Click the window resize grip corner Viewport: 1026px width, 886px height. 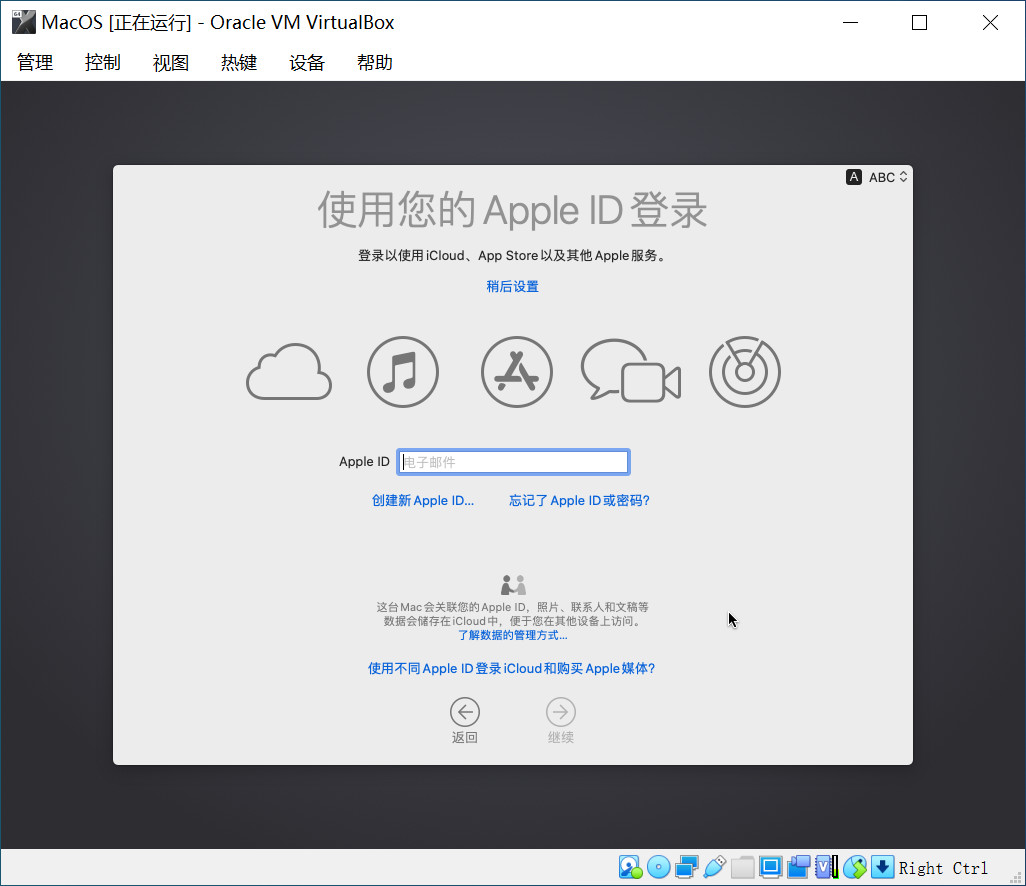(1016, 877)
